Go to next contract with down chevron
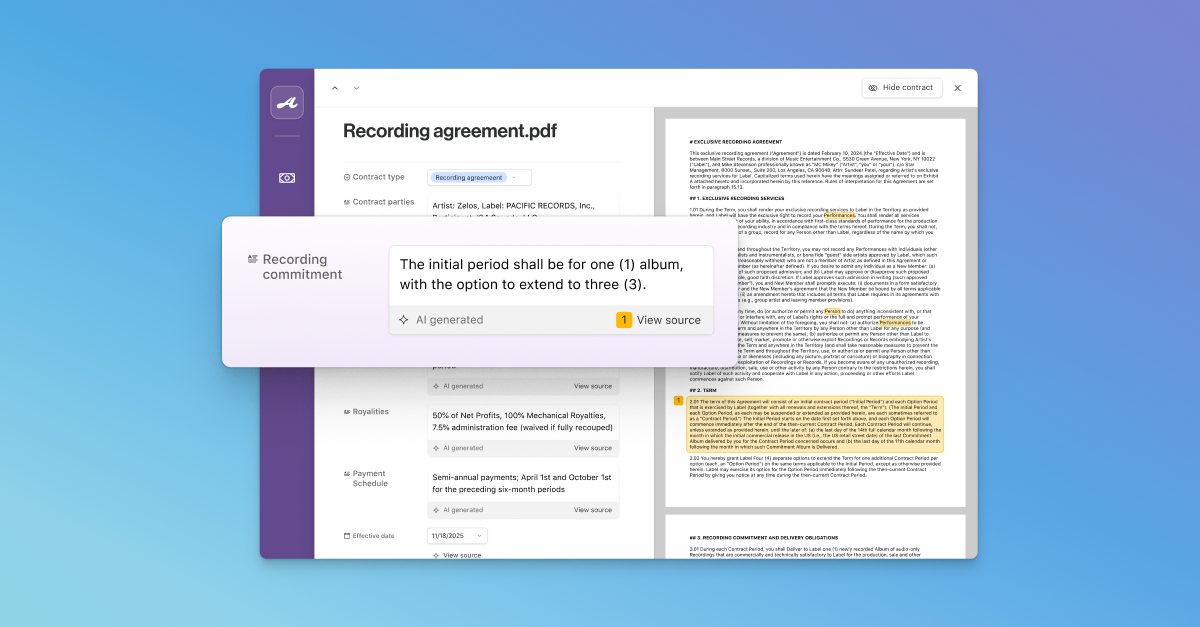Screen dimensions: 1200x627 pyautogui.click(x=356, y=88)
